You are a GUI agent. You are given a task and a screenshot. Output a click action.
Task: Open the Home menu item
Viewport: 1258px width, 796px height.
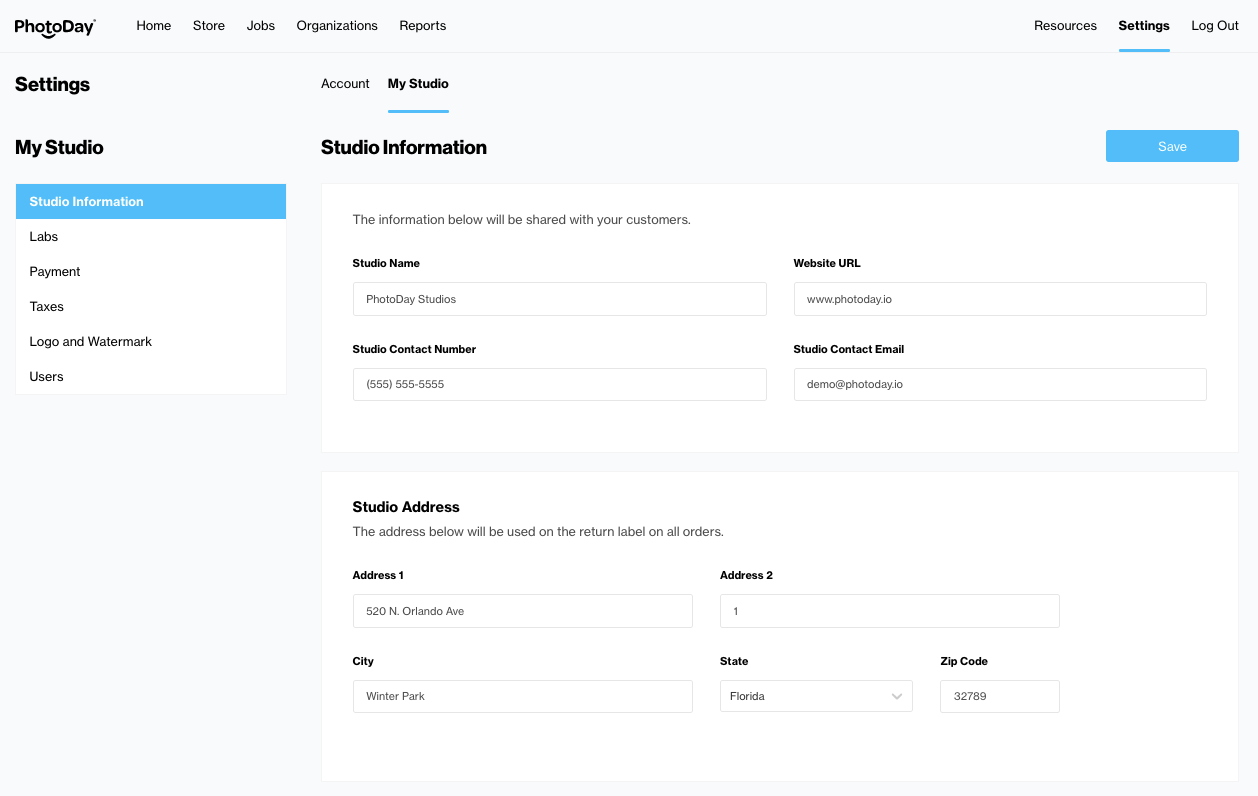pos(154,26)
